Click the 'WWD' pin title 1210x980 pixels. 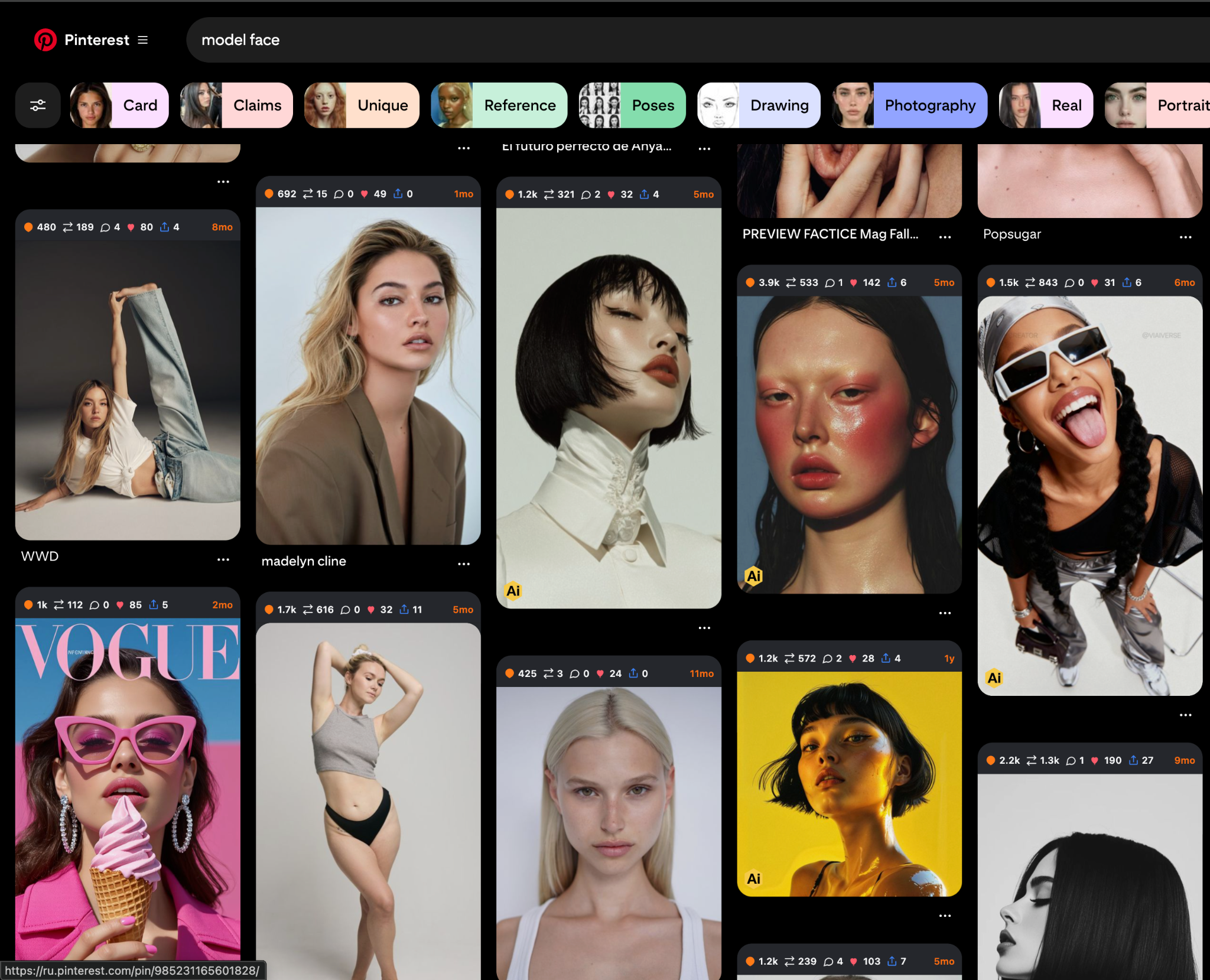click(x=40, y=556)
